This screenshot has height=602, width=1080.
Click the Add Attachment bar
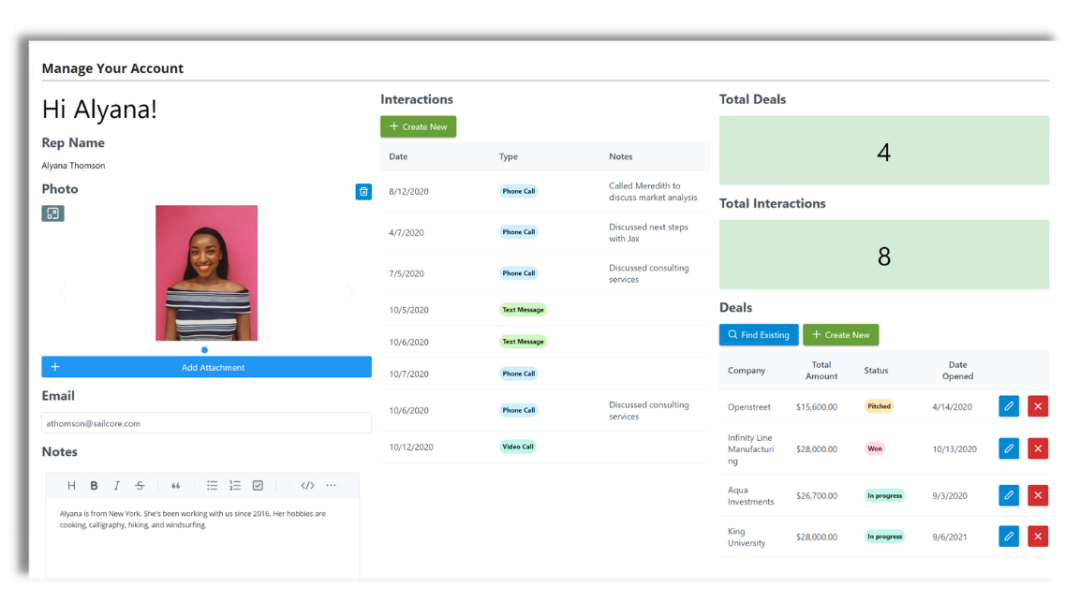click(x=206, y=367)
